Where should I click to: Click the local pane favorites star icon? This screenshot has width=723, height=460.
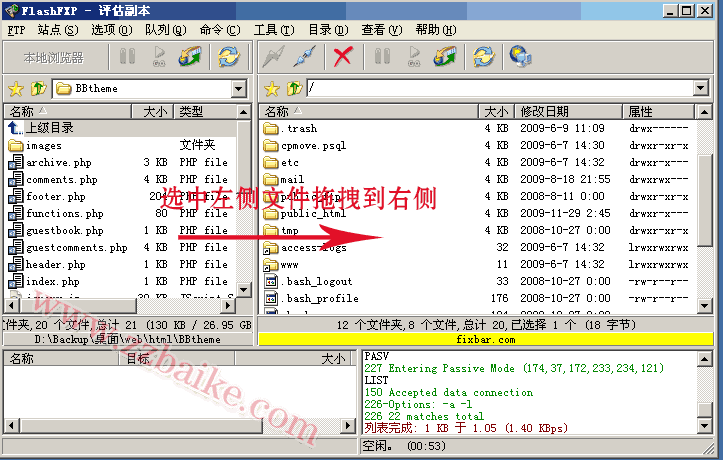click(16, 88)
